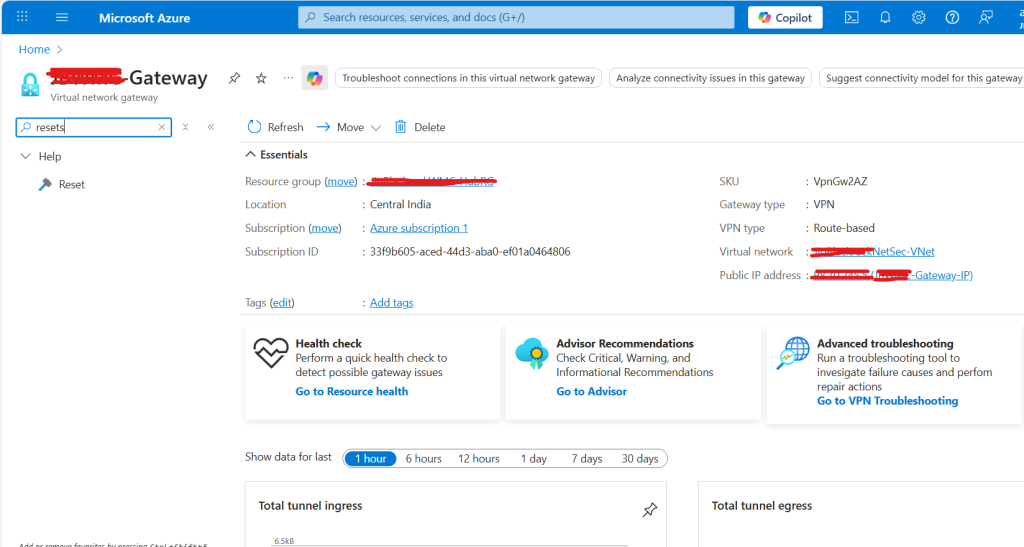Open portal settings gear
The height and width of the screenshot is (547, 1024).
click(x=918, y=18)
